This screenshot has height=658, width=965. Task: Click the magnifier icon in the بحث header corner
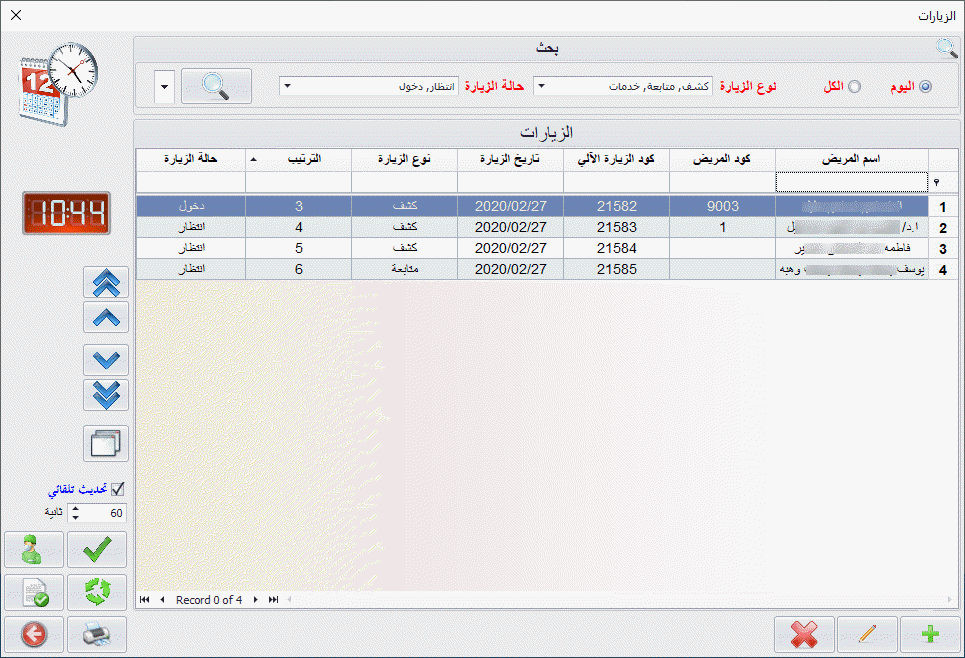tap(946, 47)
